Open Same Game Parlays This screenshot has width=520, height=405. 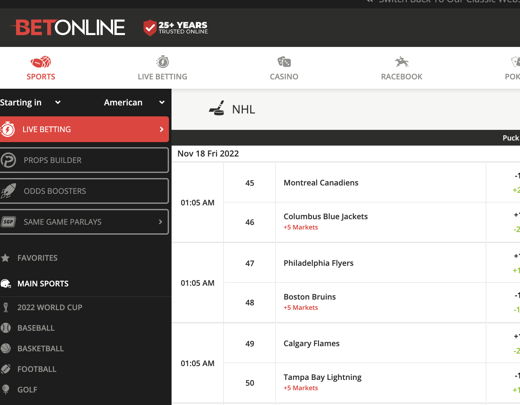pyautogui.click(x=84, y=222)
